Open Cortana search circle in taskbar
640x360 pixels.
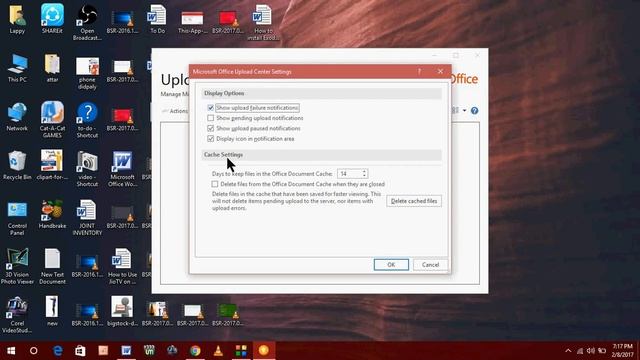click(33, 351)
